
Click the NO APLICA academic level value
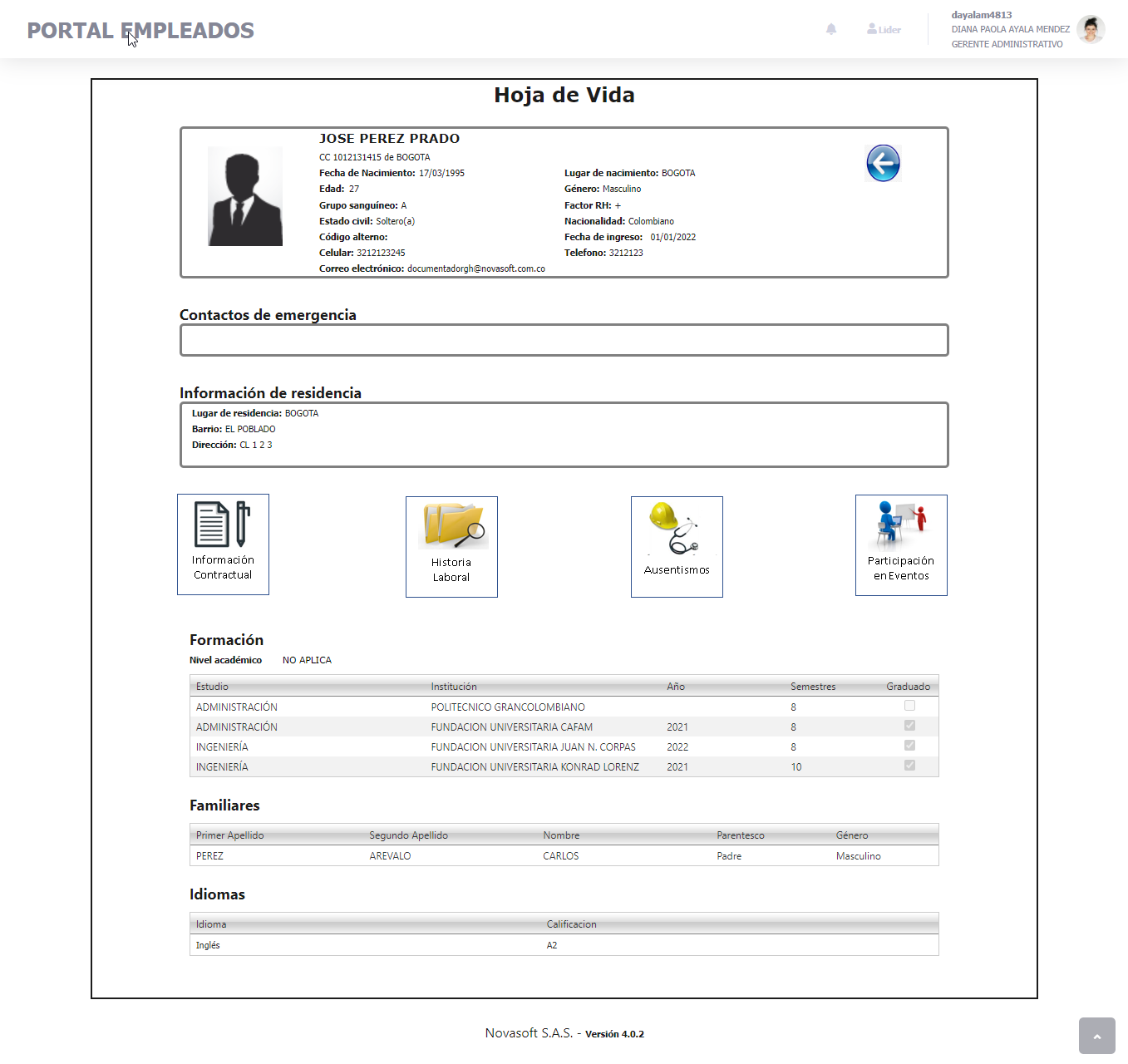coord(307,660)
